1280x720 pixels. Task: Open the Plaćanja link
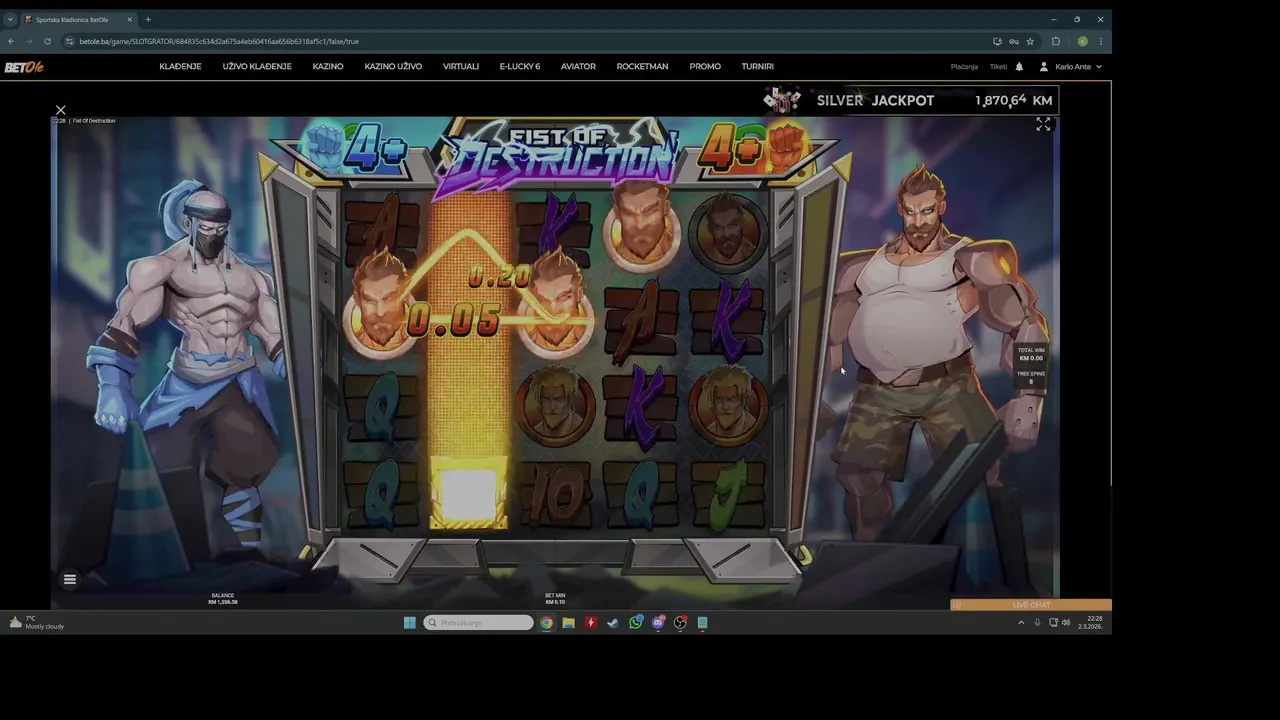point(964,67)
